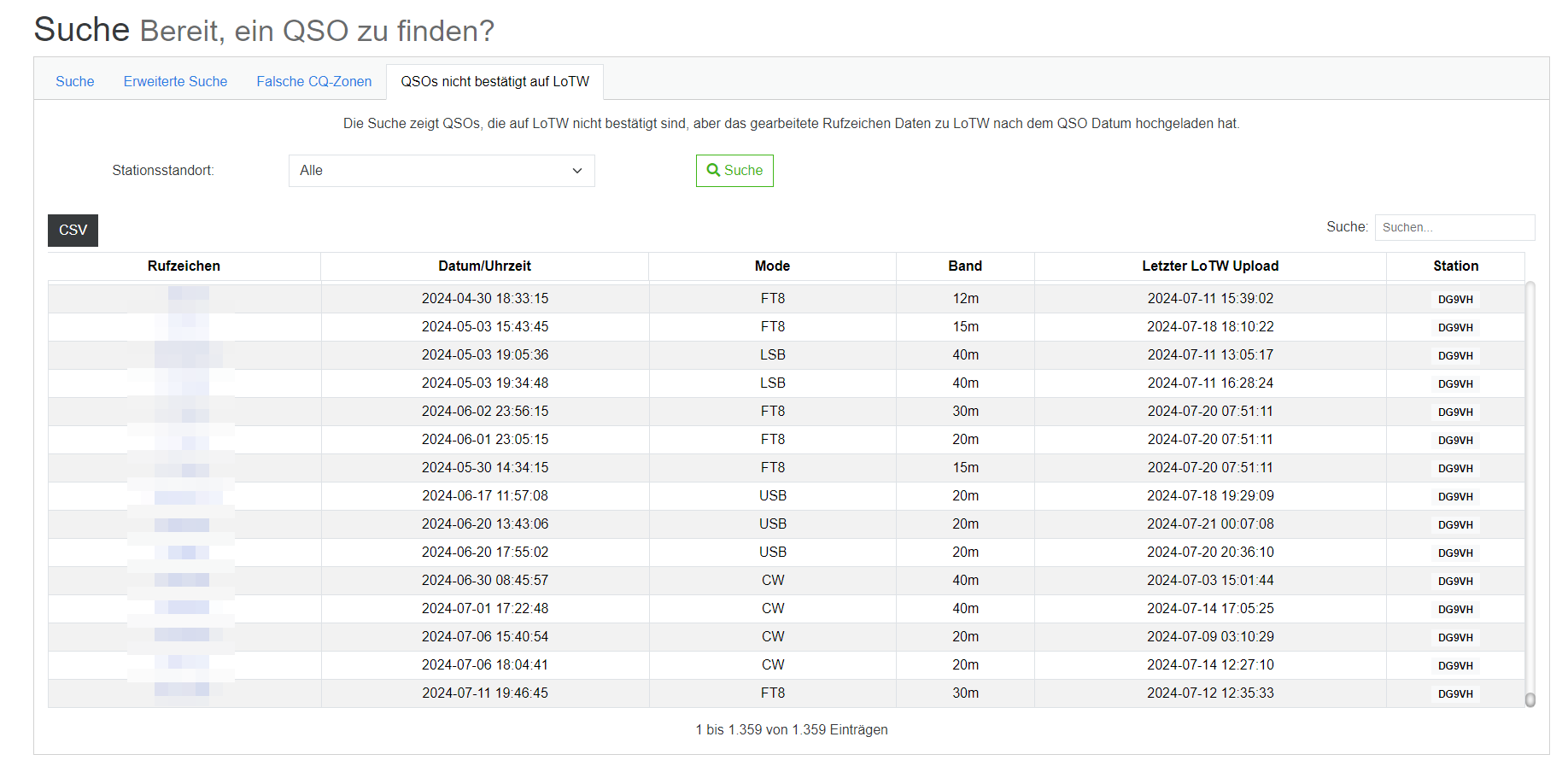Viewport: 1568px width, 772px height.
Task: Switch to the Suche tab
Action: pyautogui.click(x=75, y=82)
